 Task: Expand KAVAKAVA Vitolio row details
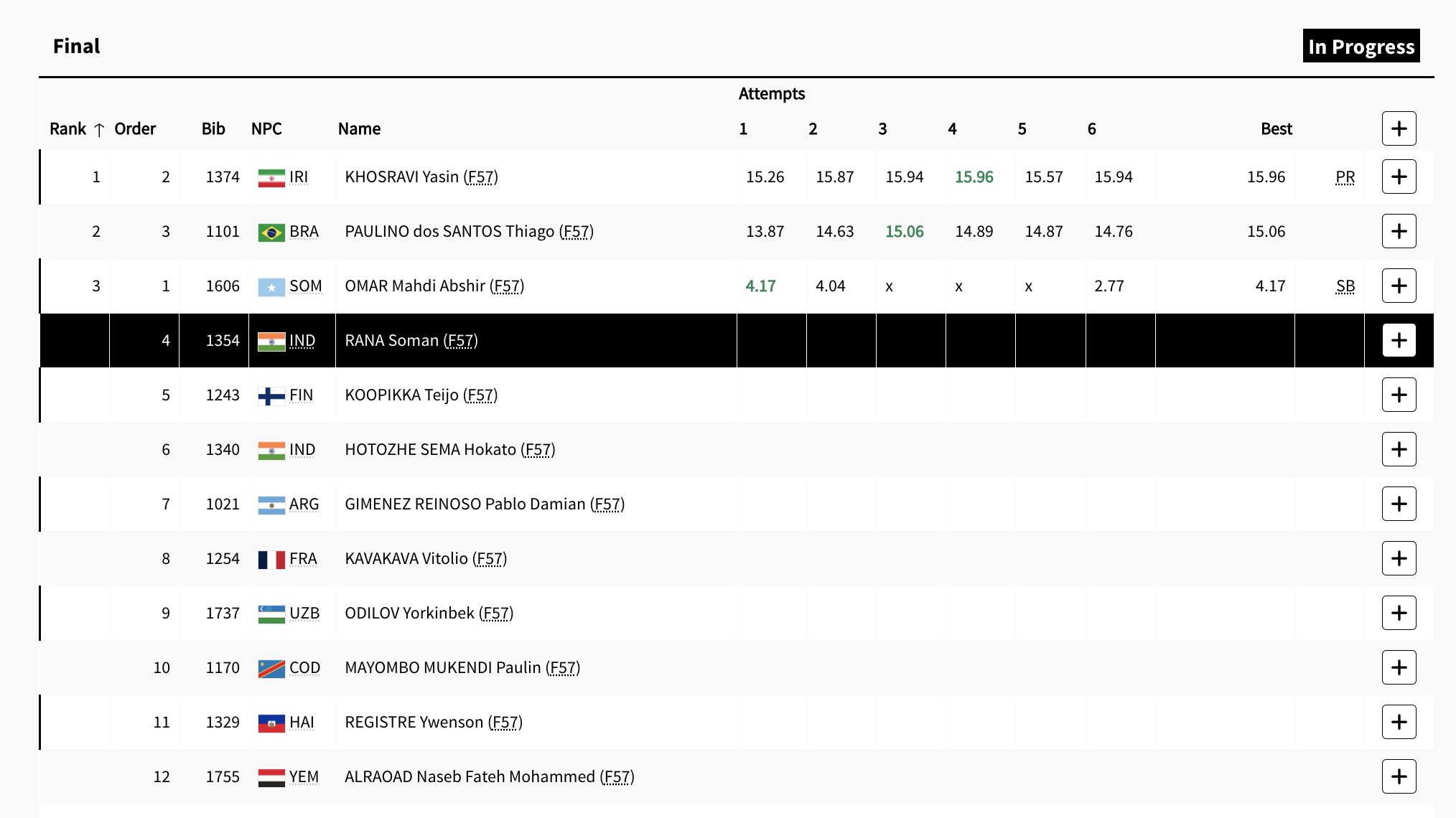tap(1399, 558)
